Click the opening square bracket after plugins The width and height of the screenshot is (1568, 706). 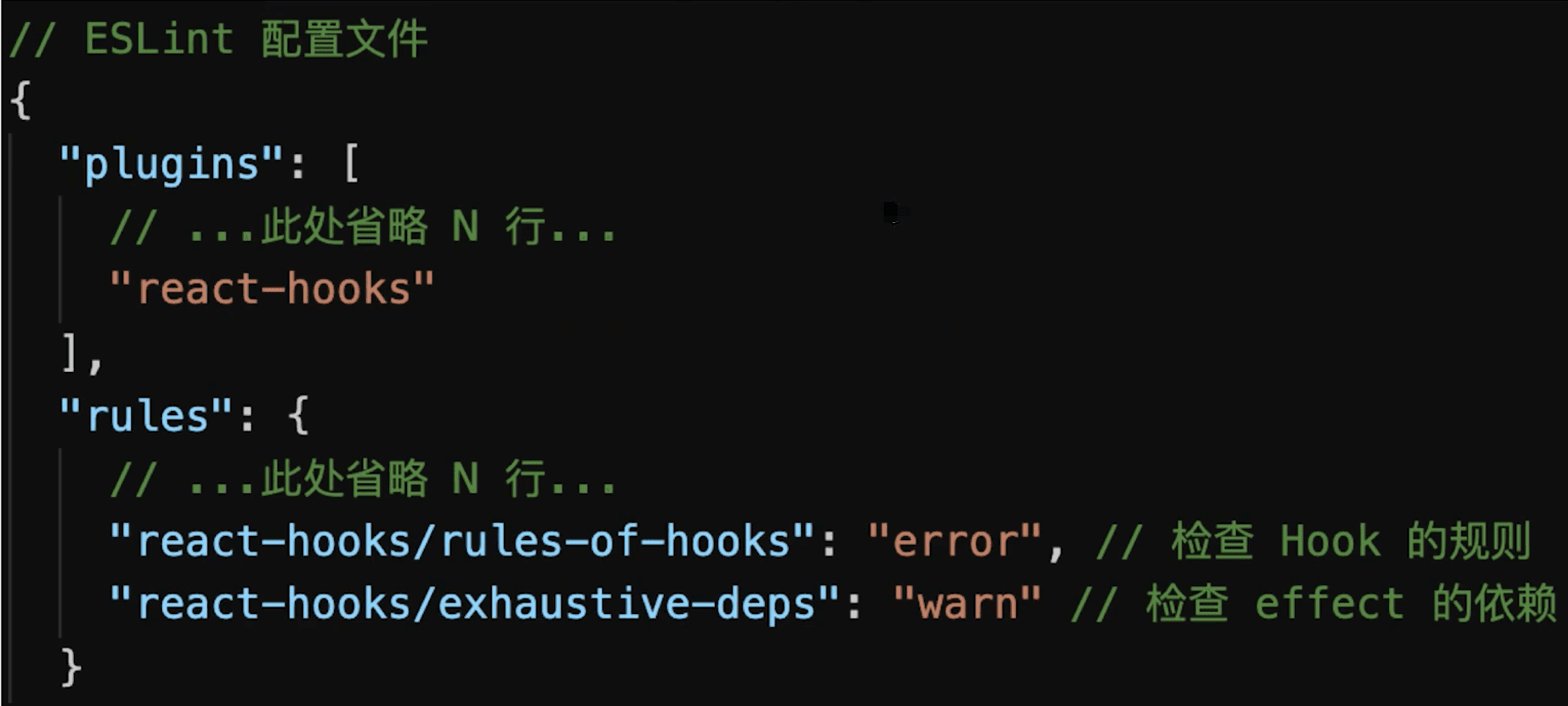[351, 164]
